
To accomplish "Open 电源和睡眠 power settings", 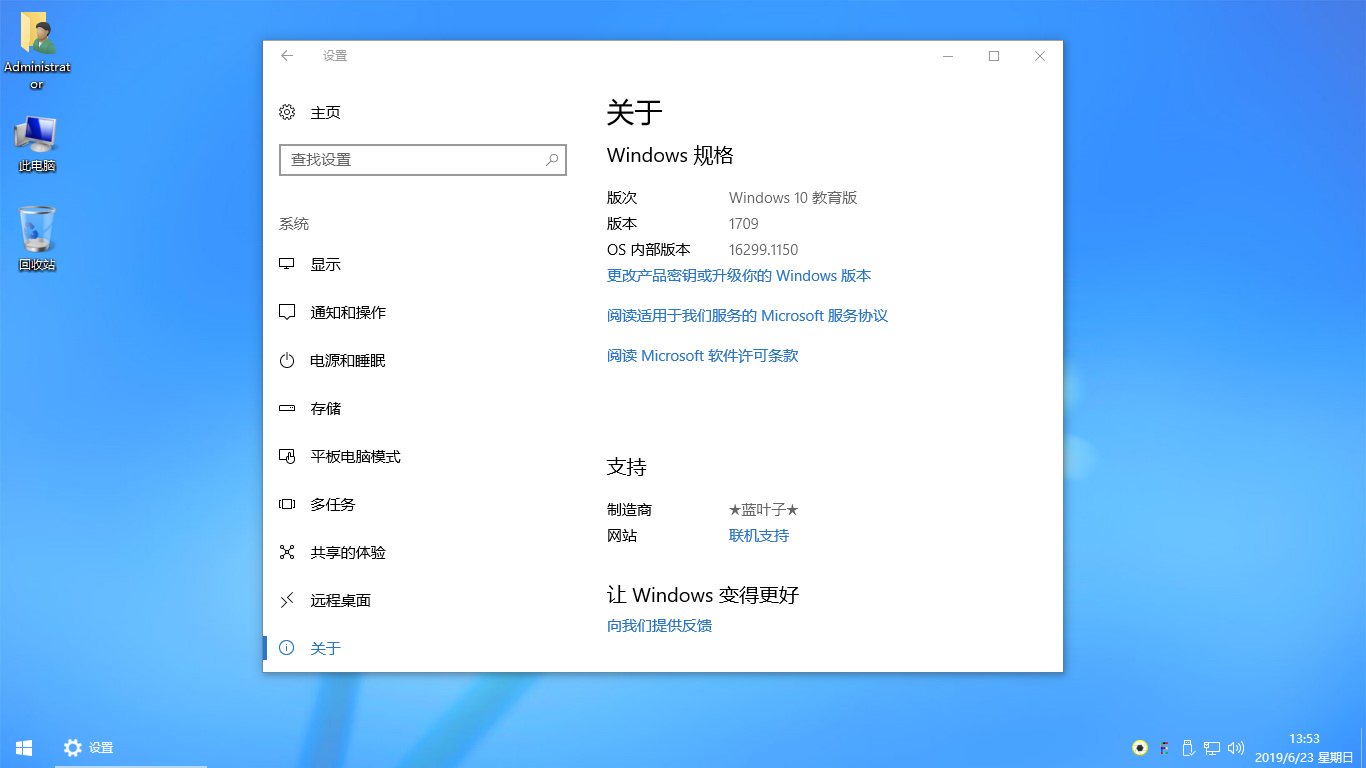I will click(415, 360).
